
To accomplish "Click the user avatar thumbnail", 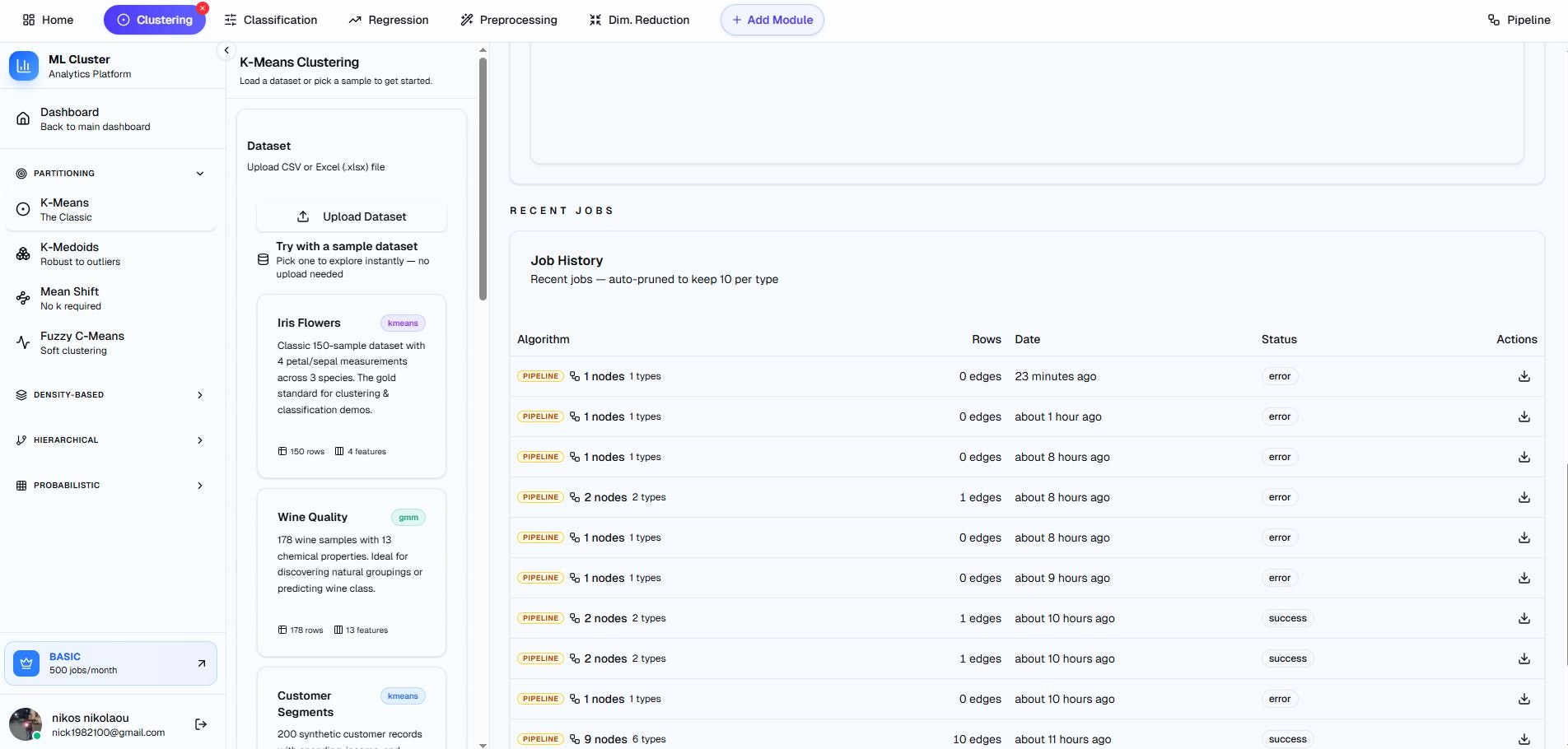I will [x=26, y=723].
